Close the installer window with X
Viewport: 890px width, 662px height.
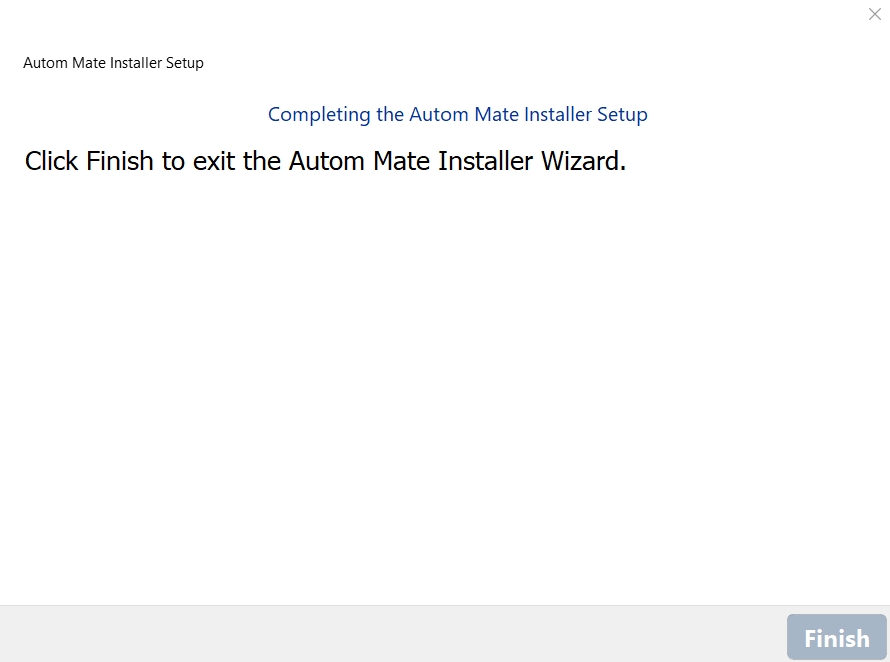875,14
